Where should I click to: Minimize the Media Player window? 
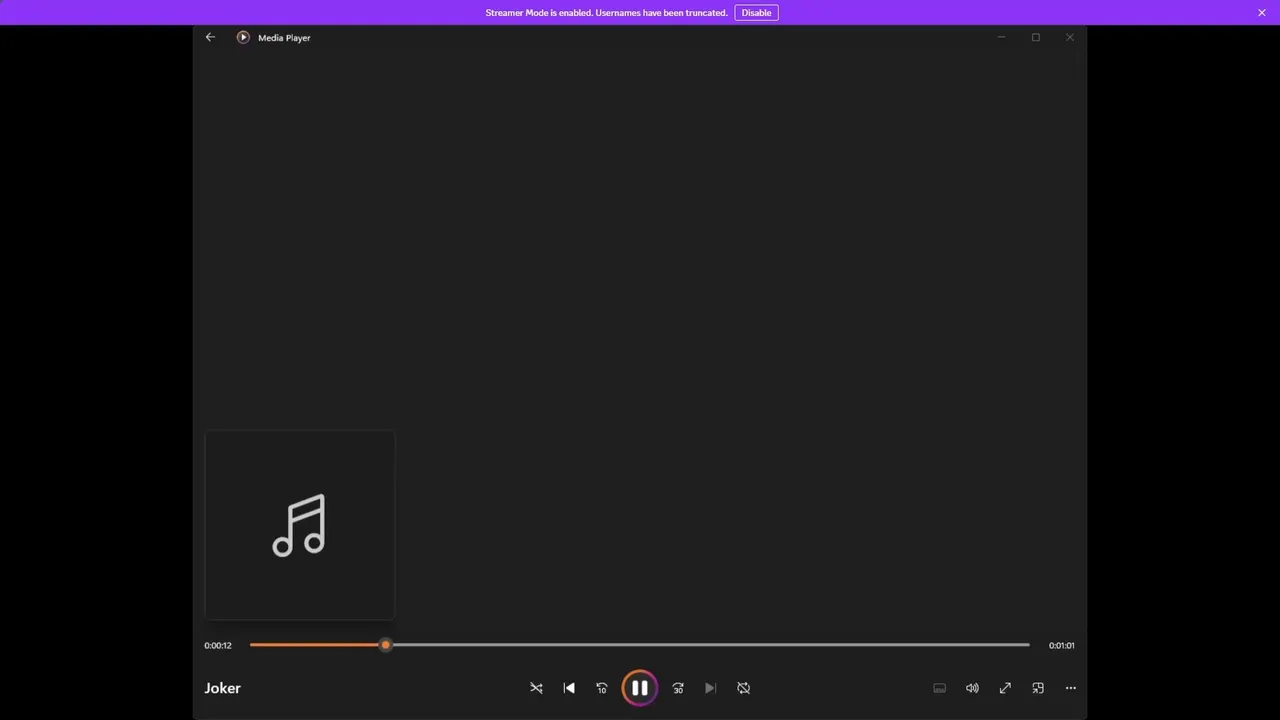1001,37
